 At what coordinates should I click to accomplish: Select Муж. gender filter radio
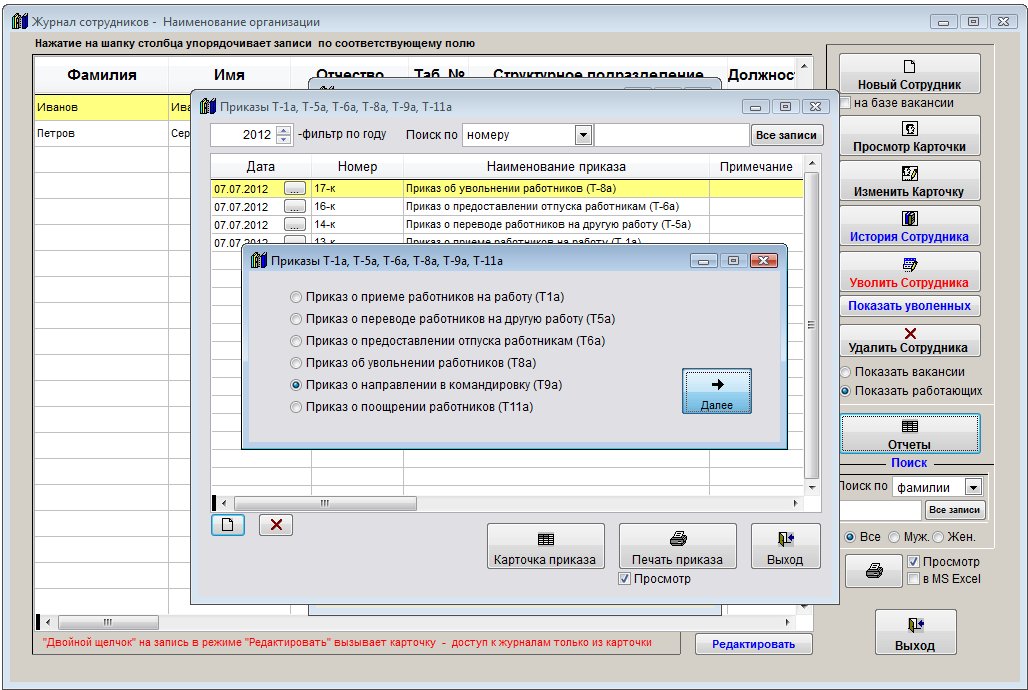(x=894, y=537)
